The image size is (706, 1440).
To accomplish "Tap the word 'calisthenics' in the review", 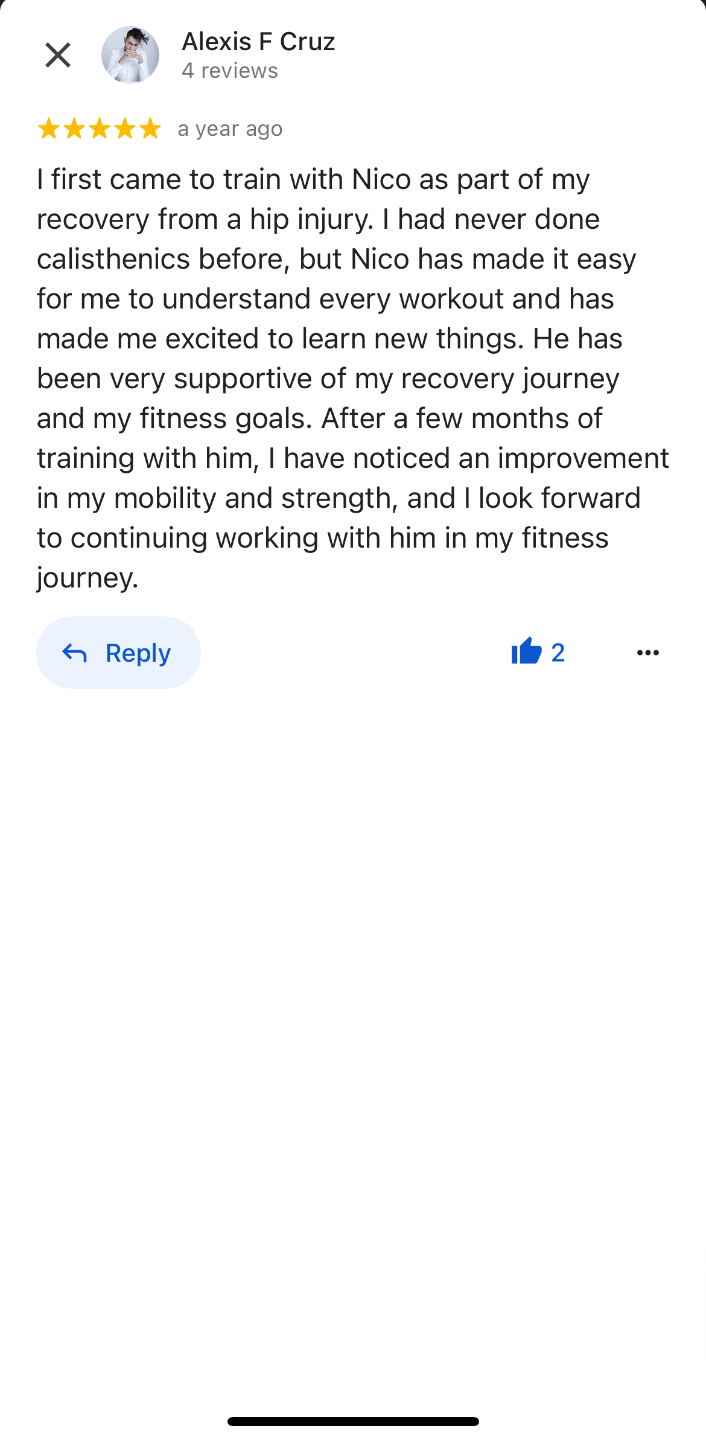I will [x=113, y=259].
